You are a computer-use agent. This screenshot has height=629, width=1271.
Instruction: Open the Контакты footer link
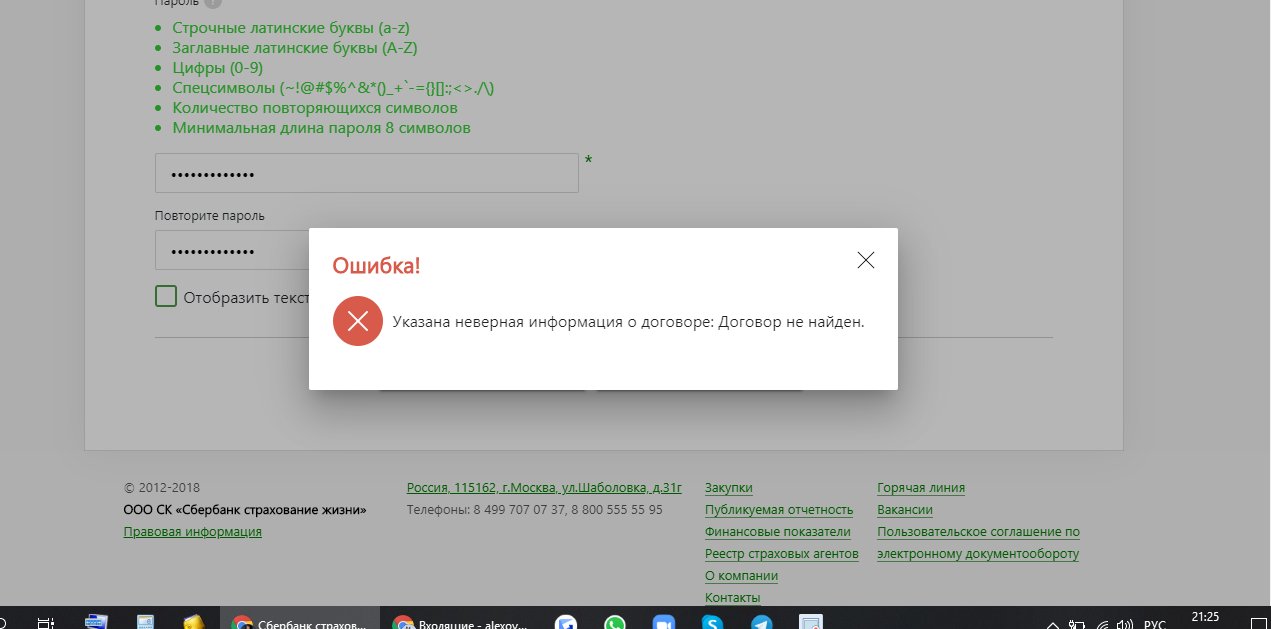[x=732, y=598]
